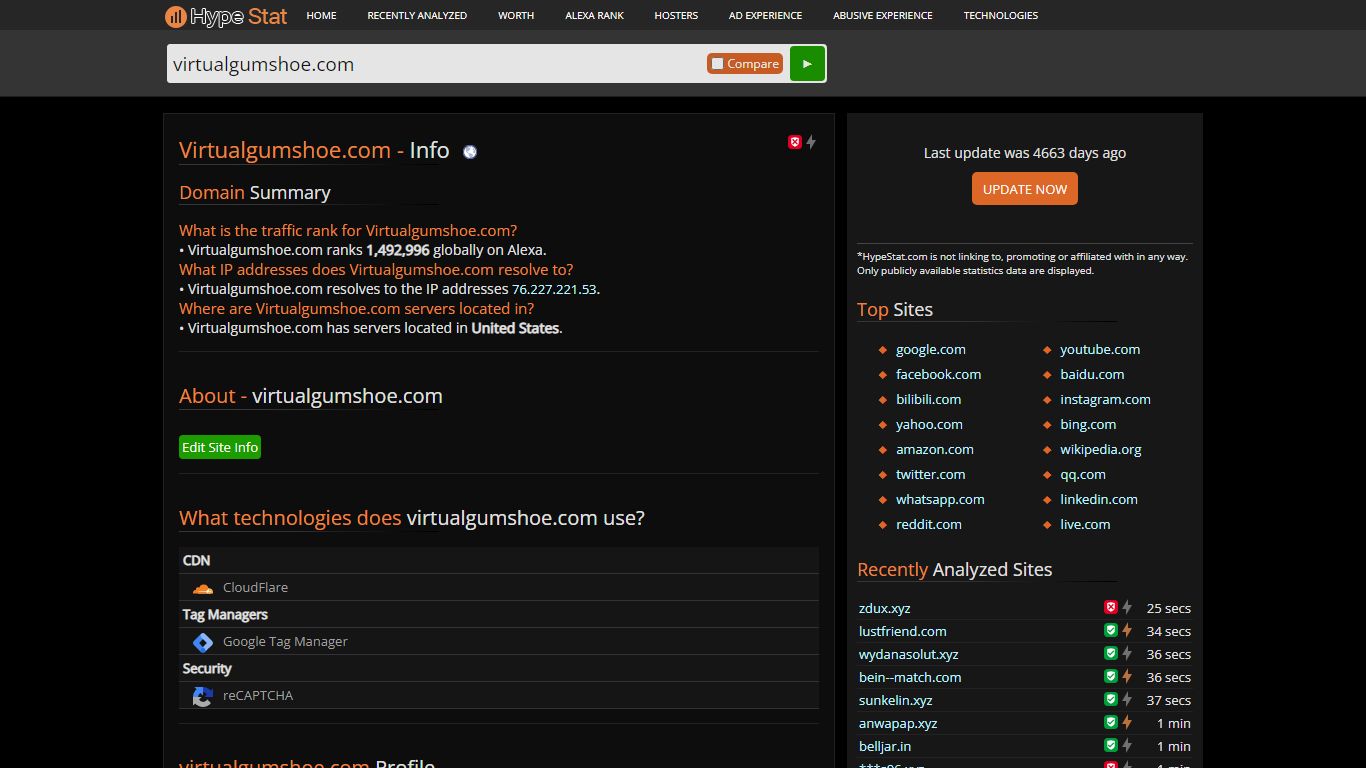1366x768 pixels.
Task: Open bilibili.com in Top Sites
Action: coord(928,399)
